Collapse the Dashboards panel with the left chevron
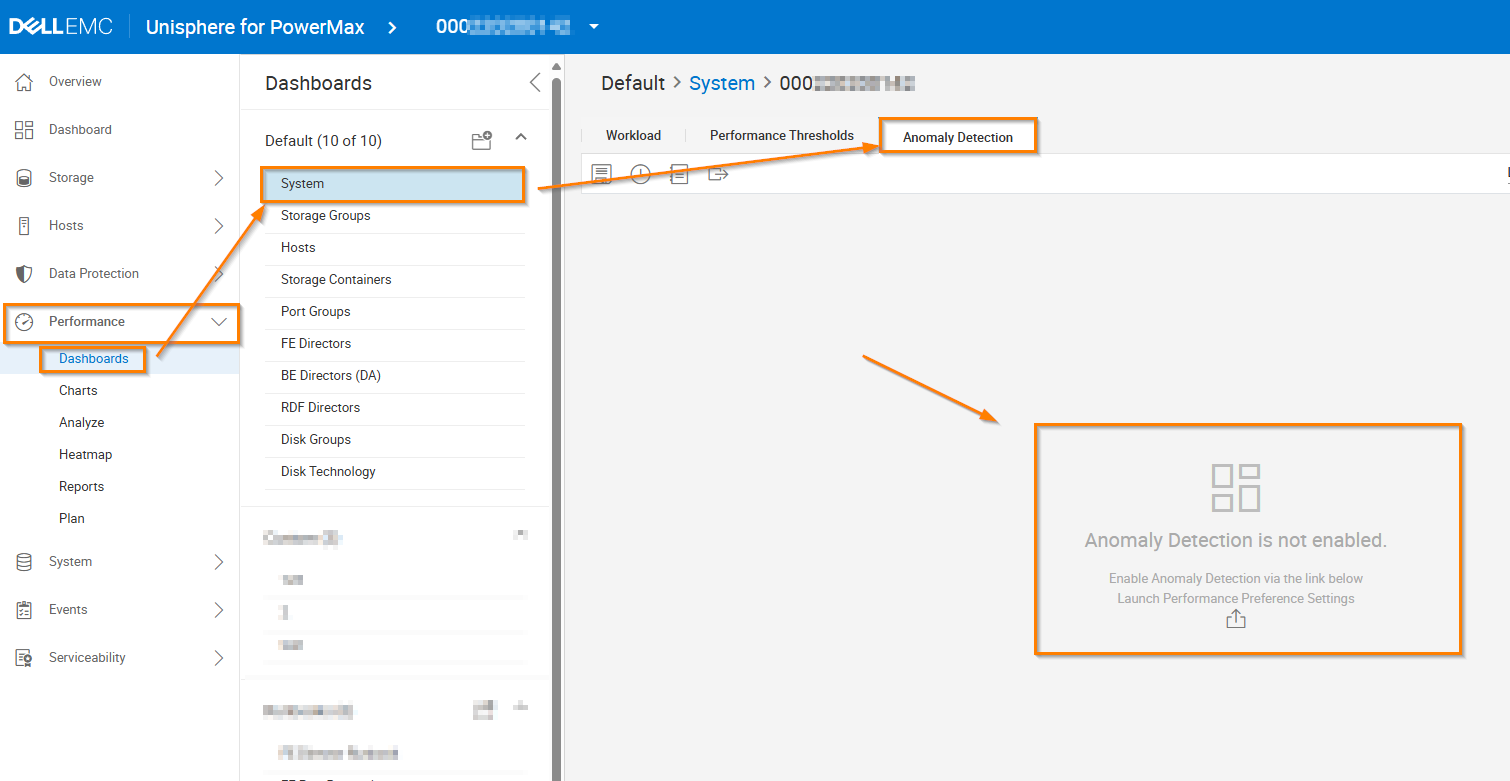This screenshot has width=1510, height=781. pyautogui.click(x=534, y=83)
